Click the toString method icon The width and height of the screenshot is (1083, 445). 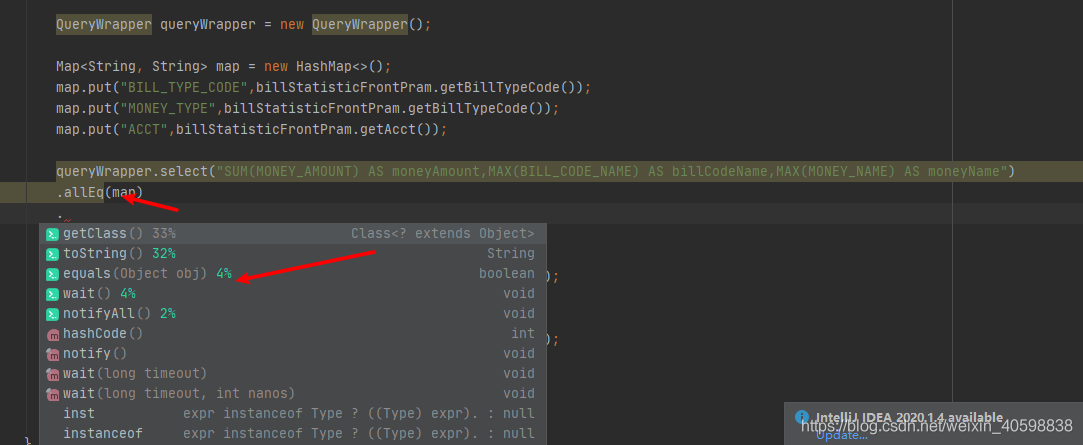52,254
